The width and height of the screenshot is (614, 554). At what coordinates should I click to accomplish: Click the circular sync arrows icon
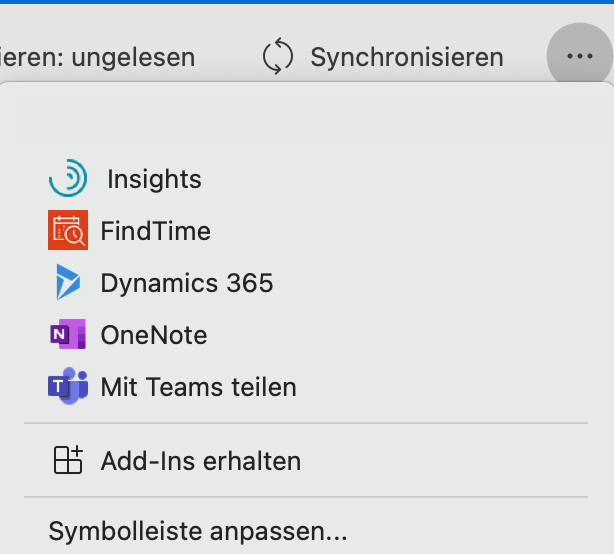click(278, 56)
